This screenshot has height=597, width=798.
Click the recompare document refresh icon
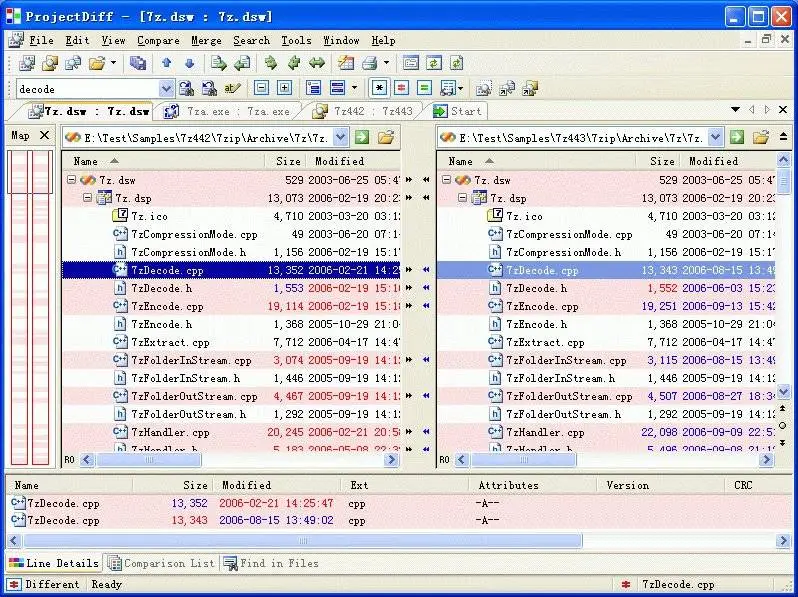point(457,63)
